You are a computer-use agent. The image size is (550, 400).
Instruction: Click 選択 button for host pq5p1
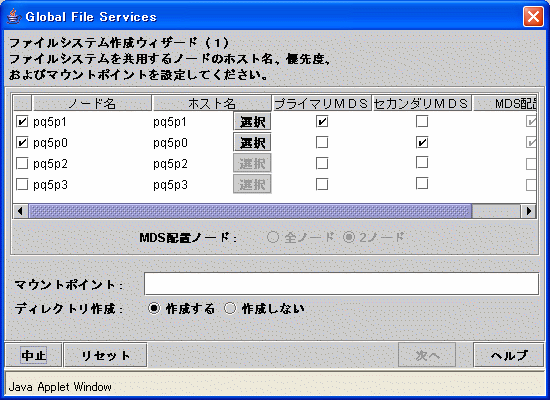click(x=252, y=122)
